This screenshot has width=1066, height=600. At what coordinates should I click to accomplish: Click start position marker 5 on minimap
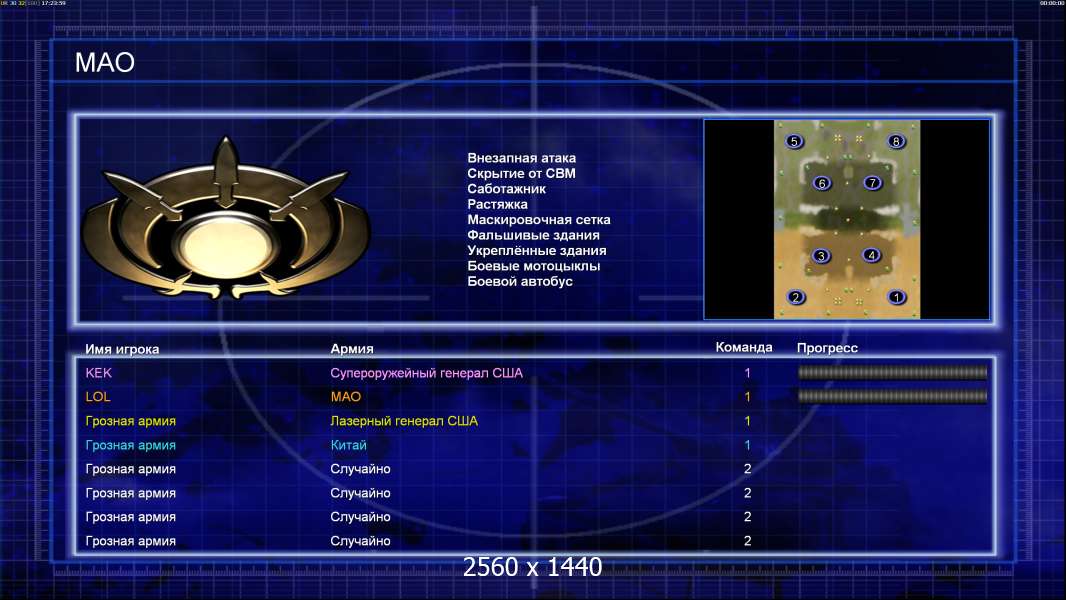point(794,141)
